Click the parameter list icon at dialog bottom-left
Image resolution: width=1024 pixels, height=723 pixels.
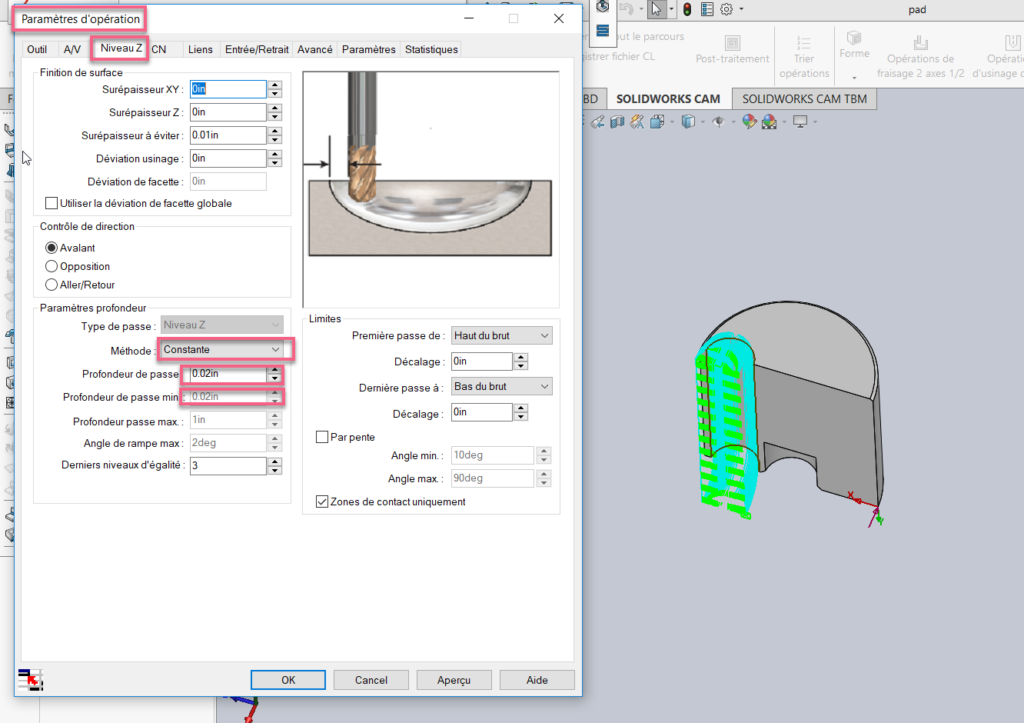click(29, 680)
